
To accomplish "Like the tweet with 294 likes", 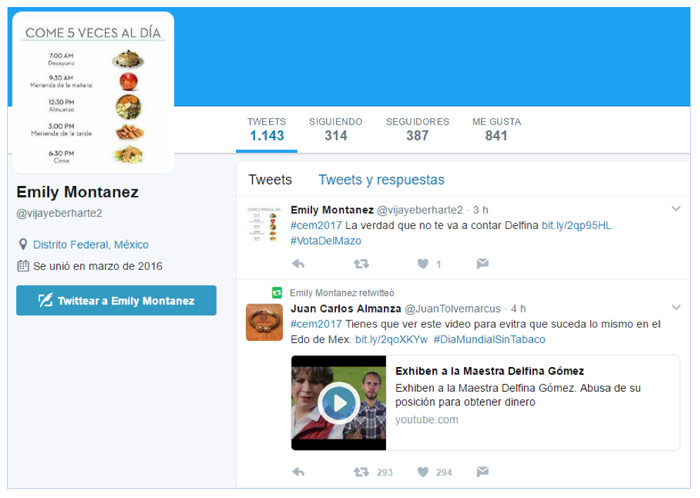I will (423, 472).
